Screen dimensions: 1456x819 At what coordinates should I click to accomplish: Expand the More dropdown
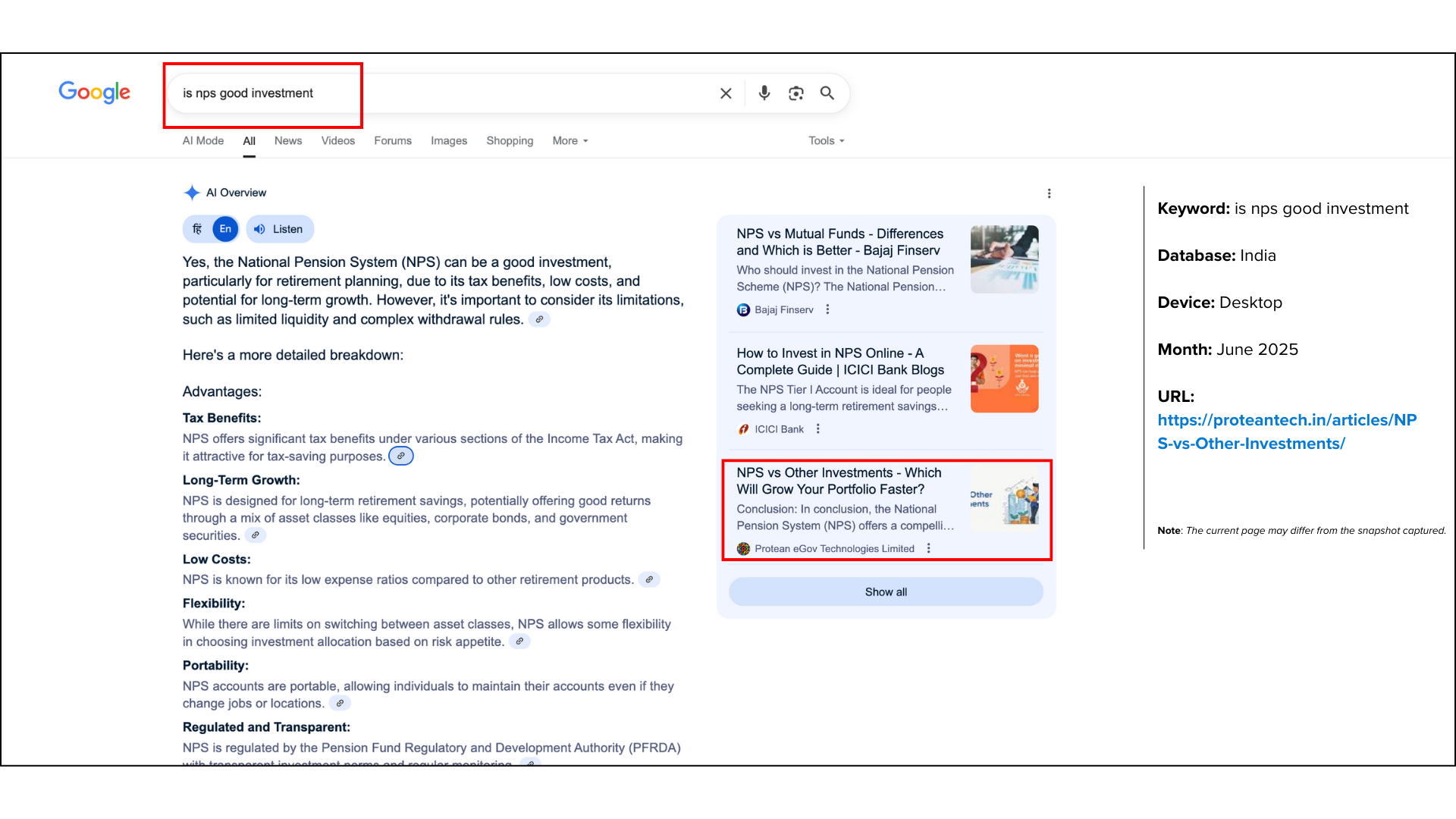tap(570, 141)
